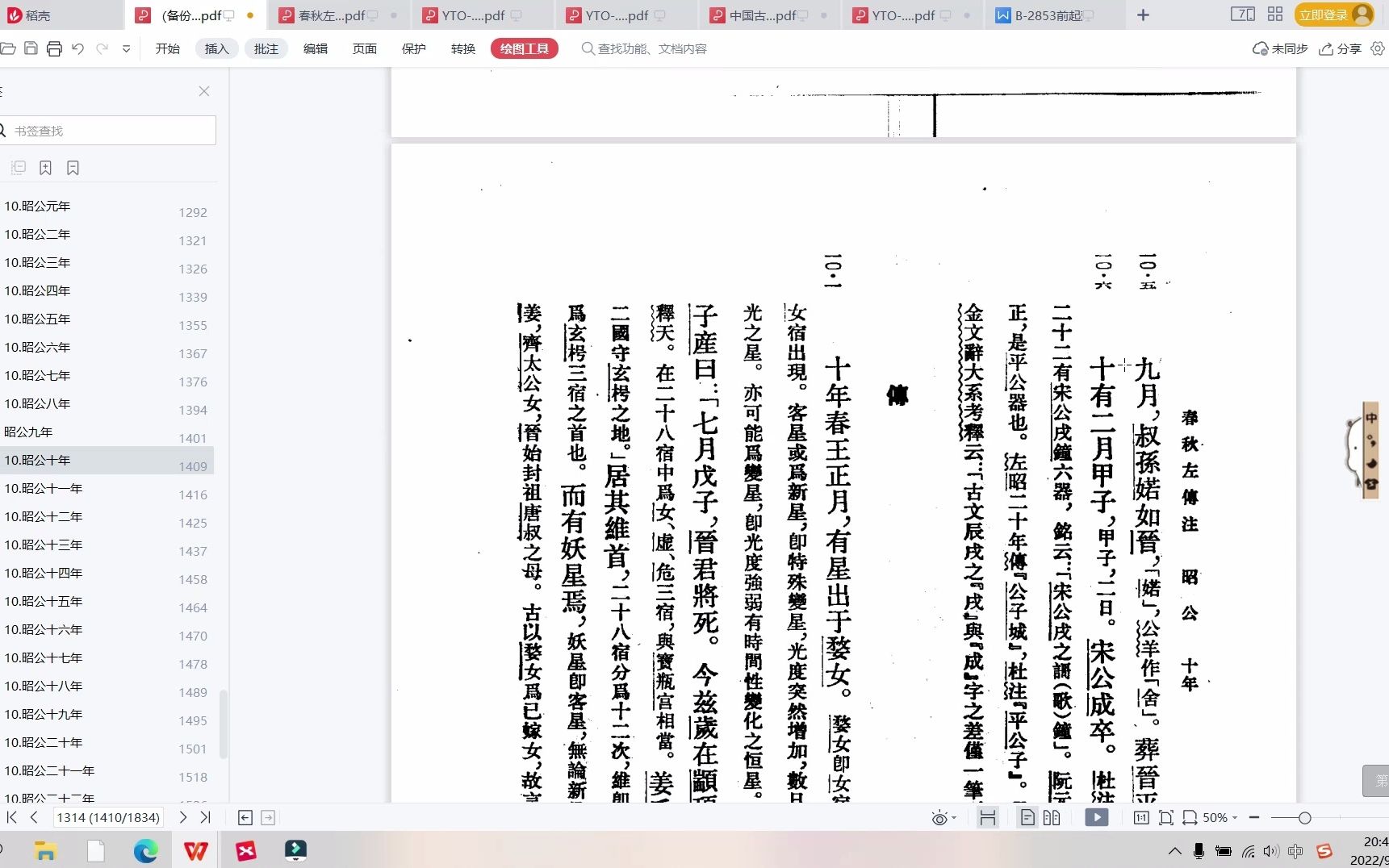
Task: Open the tab grid overview icon
Action: coord(1275,14)
